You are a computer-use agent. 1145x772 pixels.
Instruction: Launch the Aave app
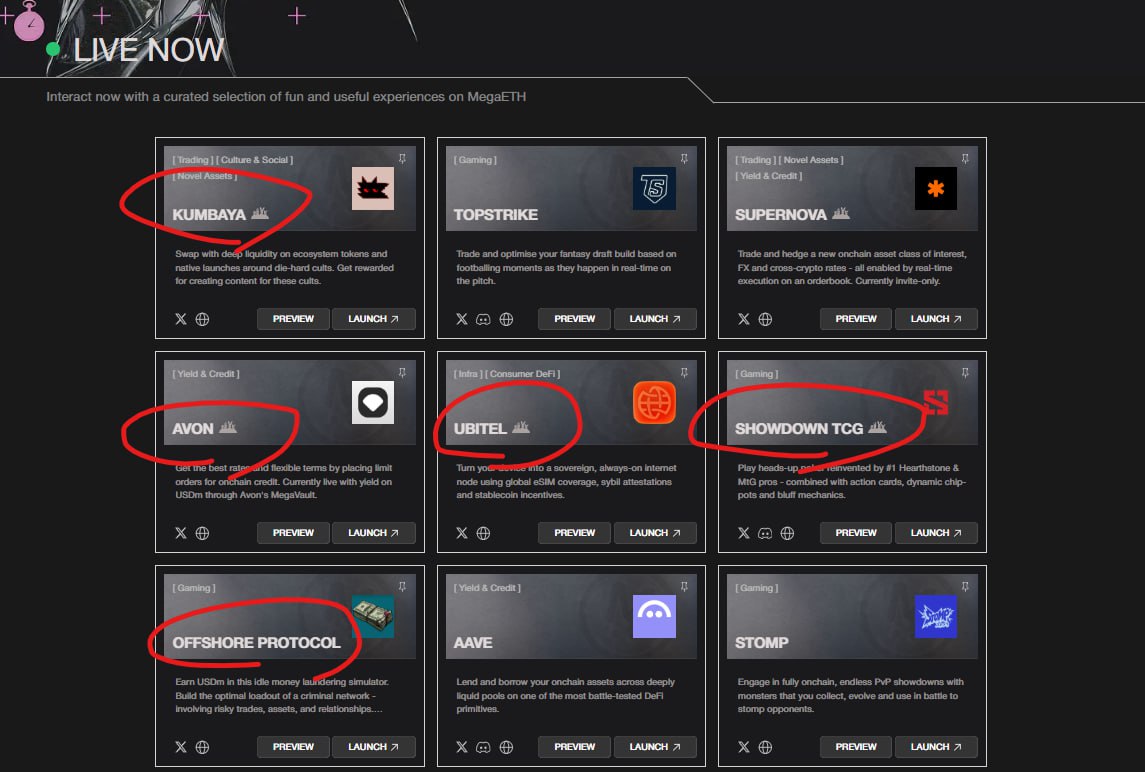655,747
